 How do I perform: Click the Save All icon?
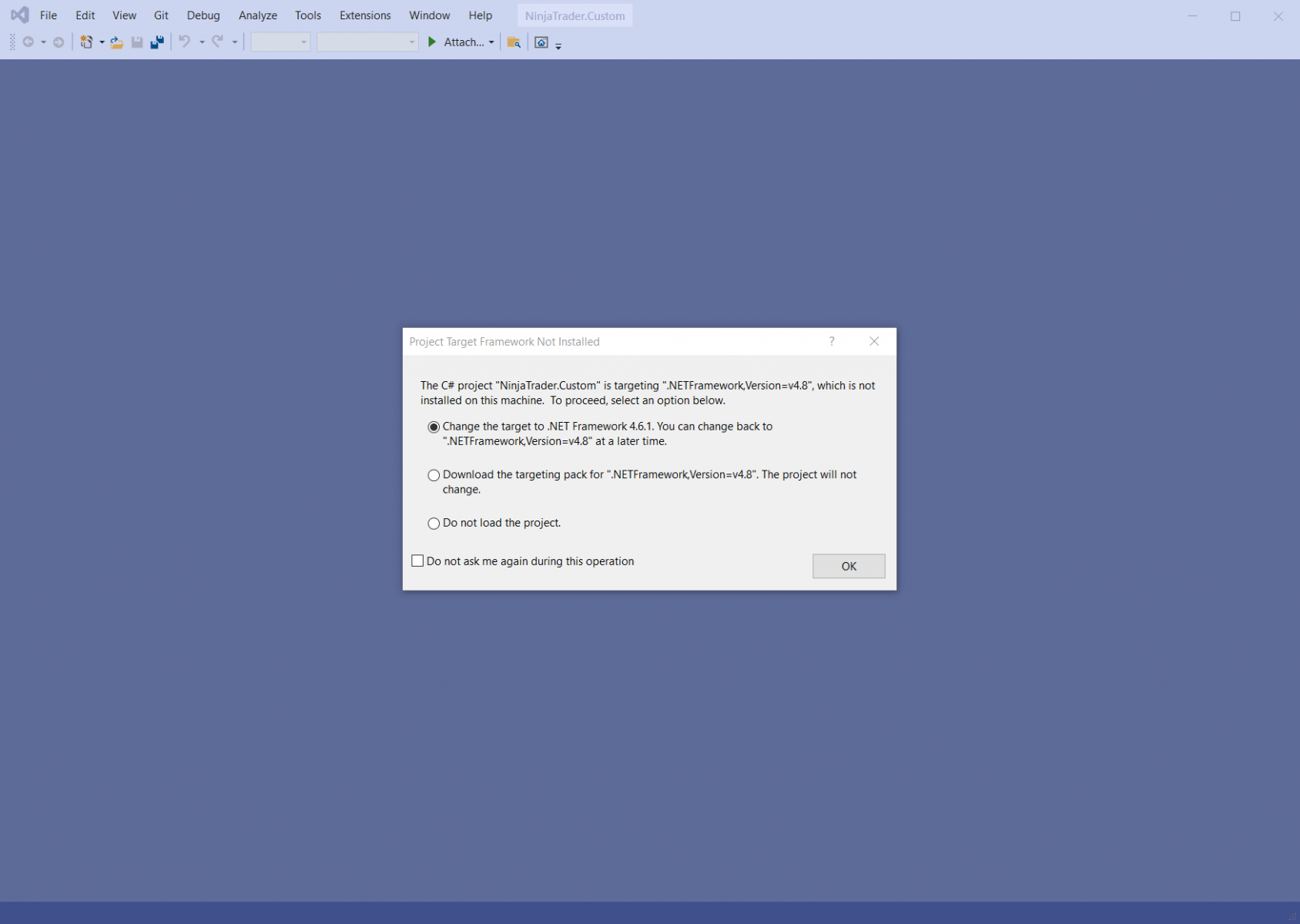click(157, 42)
